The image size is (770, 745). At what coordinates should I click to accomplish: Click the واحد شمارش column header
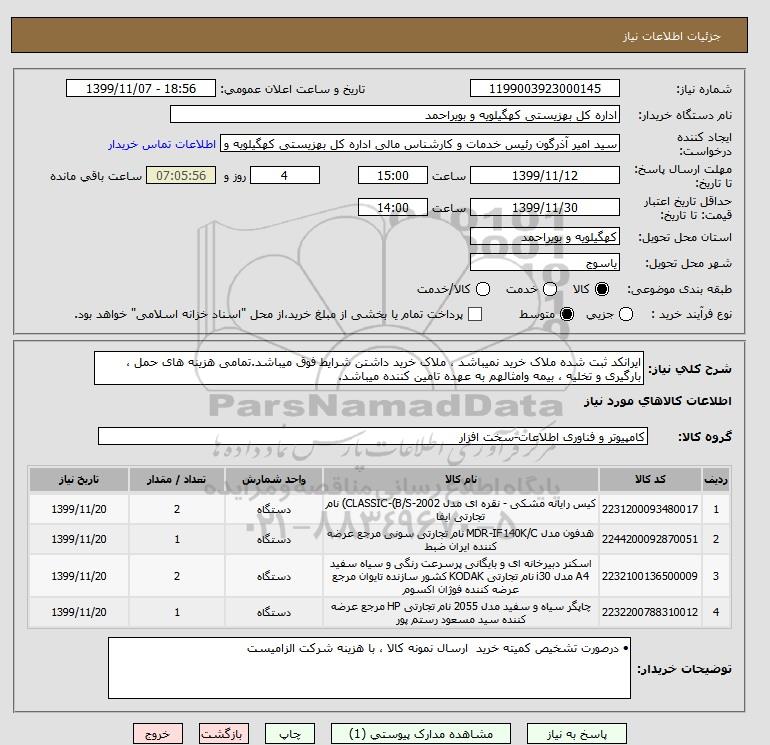point(274,479)
